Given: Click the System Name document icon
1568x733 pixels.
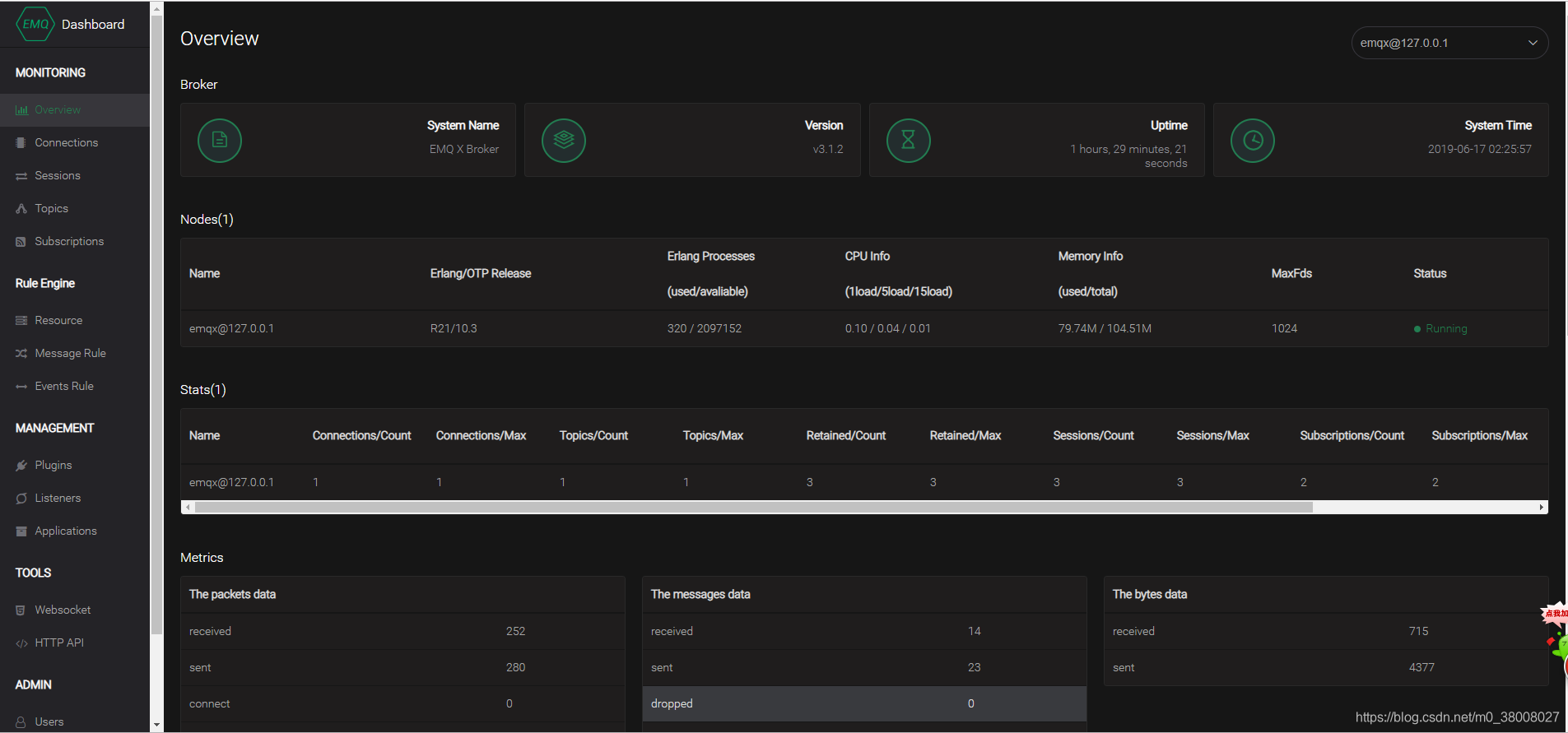Looking at the screenshot, I should (x=220, y=140).
